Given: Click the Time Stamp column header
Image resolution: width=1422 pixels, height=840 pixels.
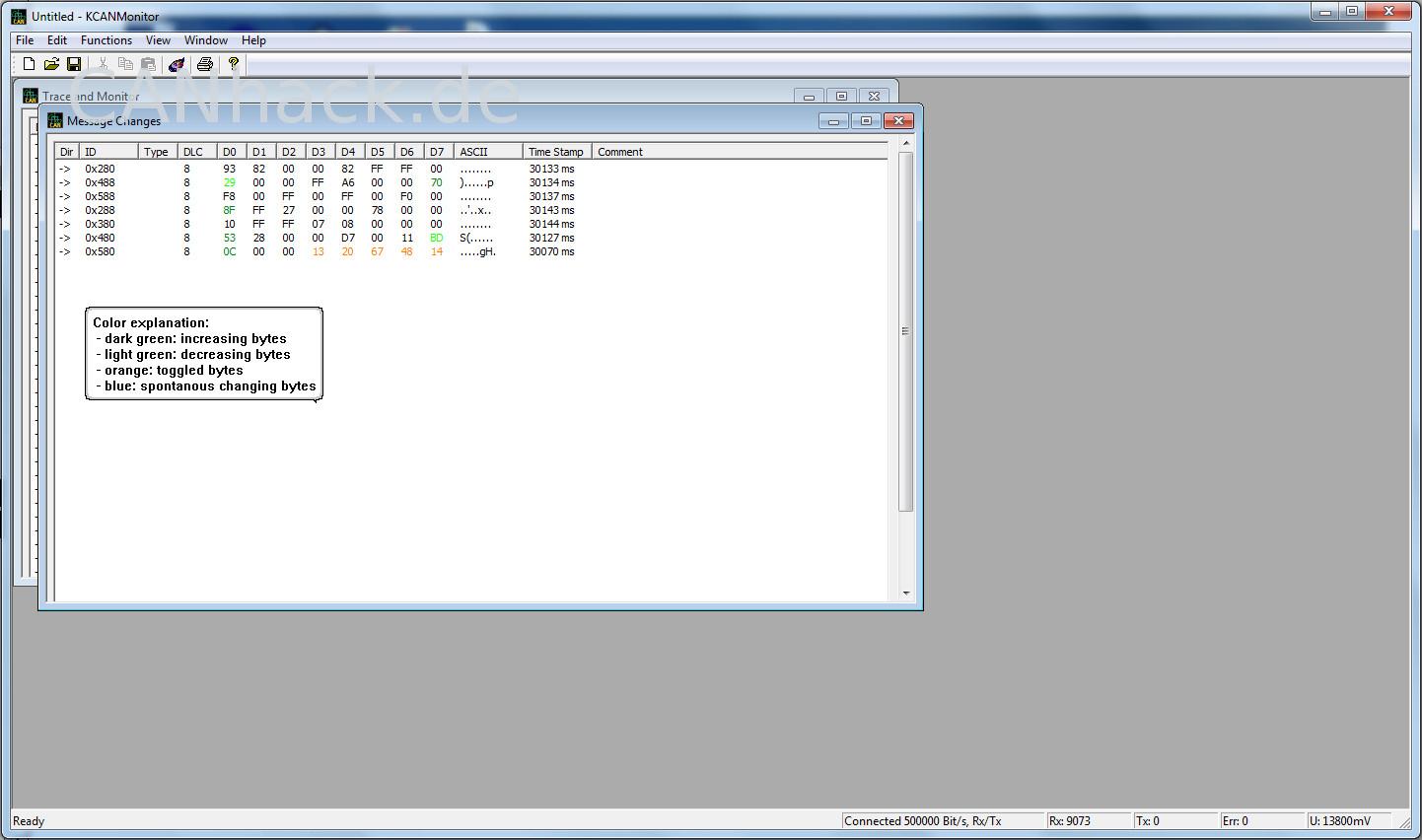Looking at the screenshot, I should (557, 152).
